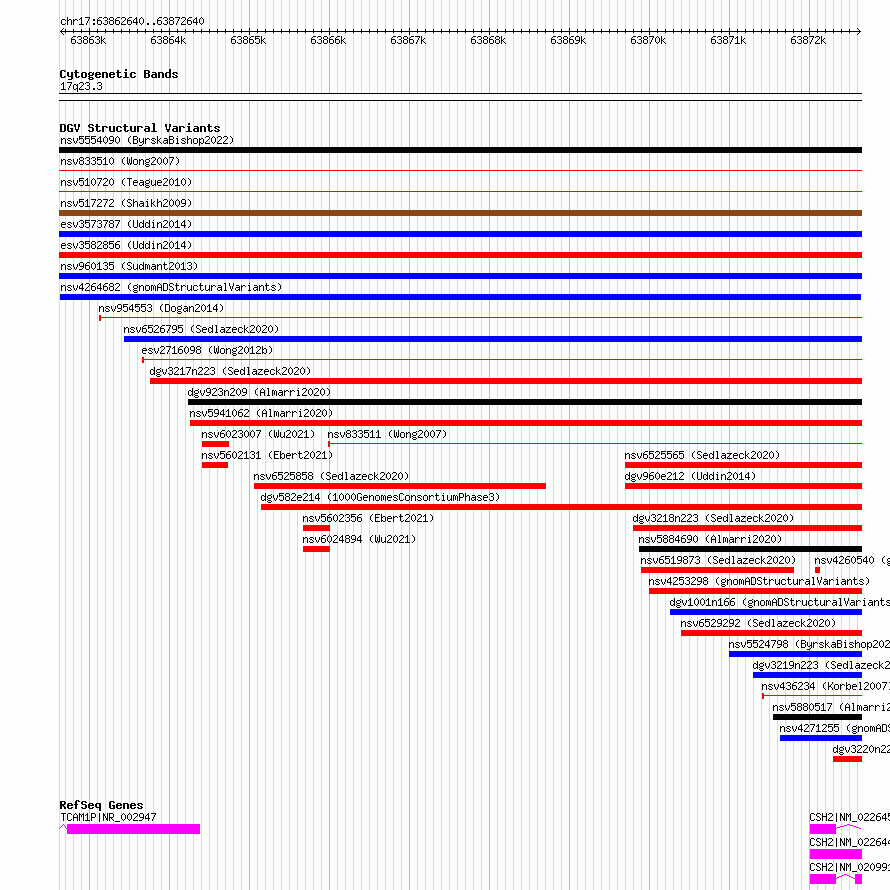
Task: Select the 17q23.3 cytogenetic band label
Action: pyautogui.click(x=81, y=87)
